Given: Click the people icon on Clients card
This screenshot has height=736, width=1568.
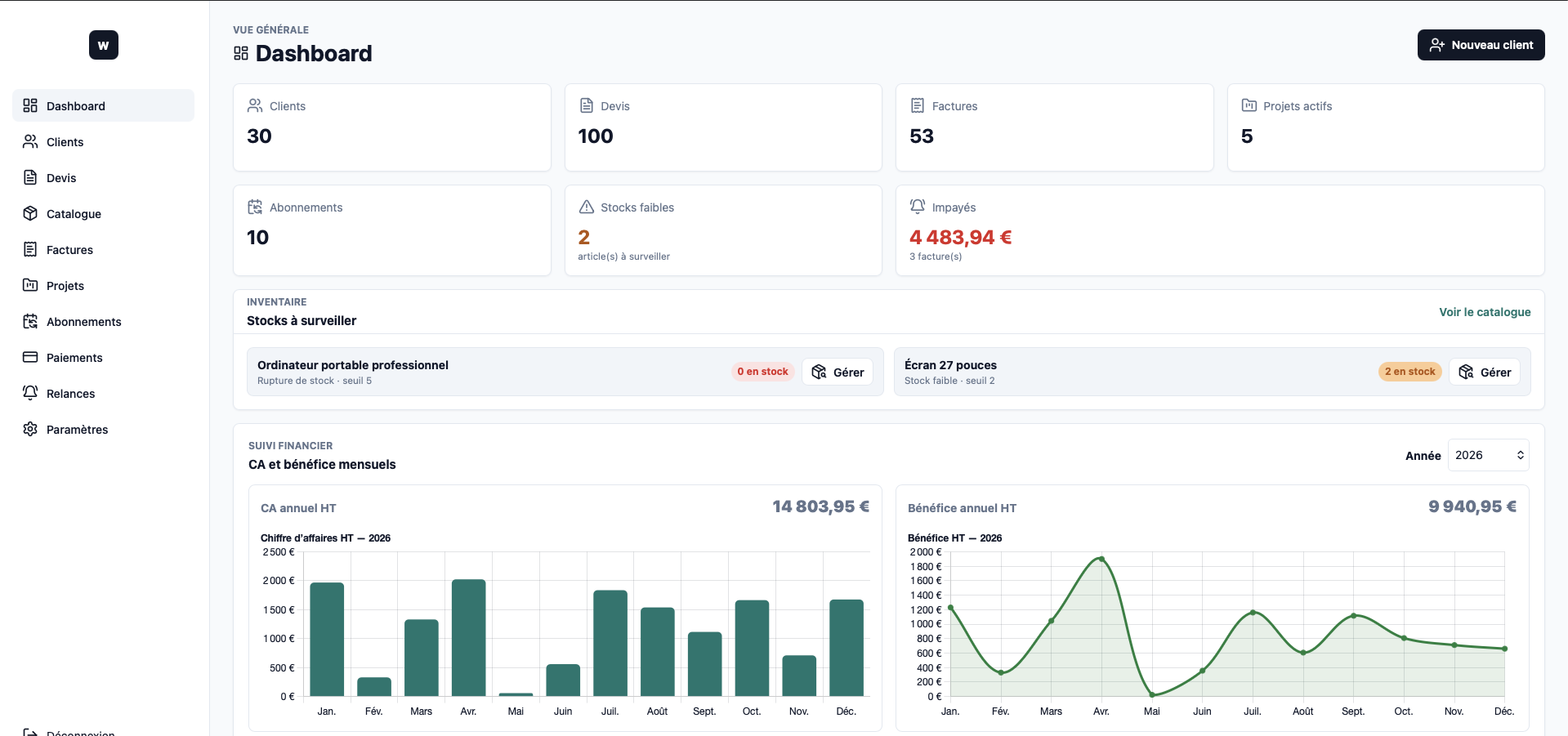Looking at the screenshot, I should click(255, 105).
